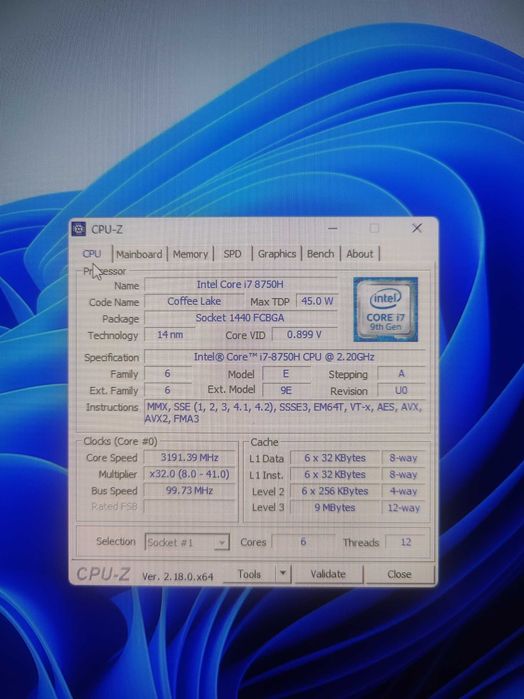Screen dimensions: 524x699
Task: Click the Package value Socket 1440 FCBGA
Action: pyautogui.click(x=240, y=318)
